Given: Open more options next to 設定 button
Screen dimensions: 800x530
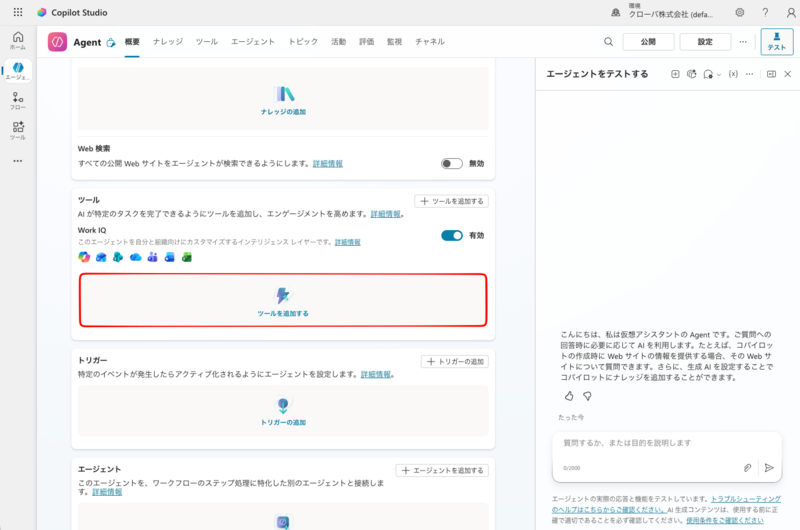Looking at the screenshot, I should (x=743, y=42).
